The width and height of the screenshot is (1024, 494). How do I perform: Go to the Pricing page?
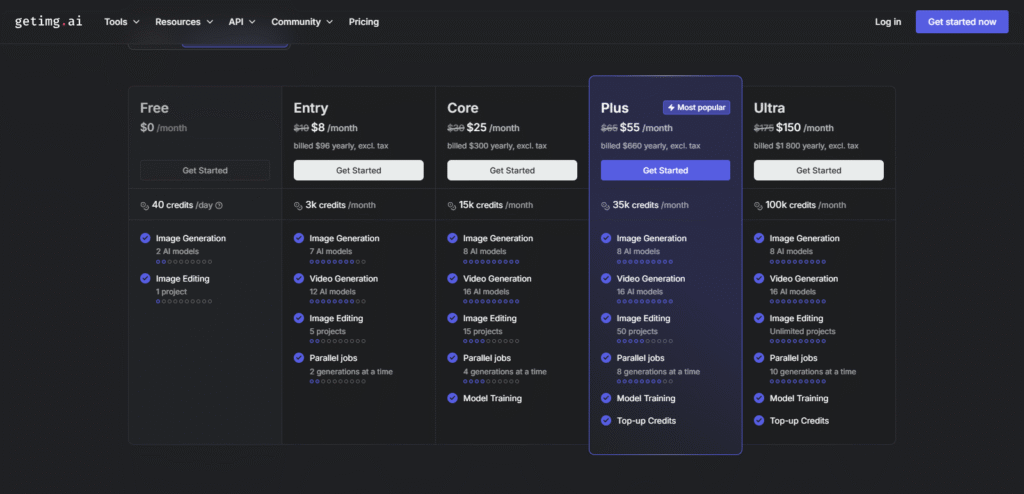[364, 22]
